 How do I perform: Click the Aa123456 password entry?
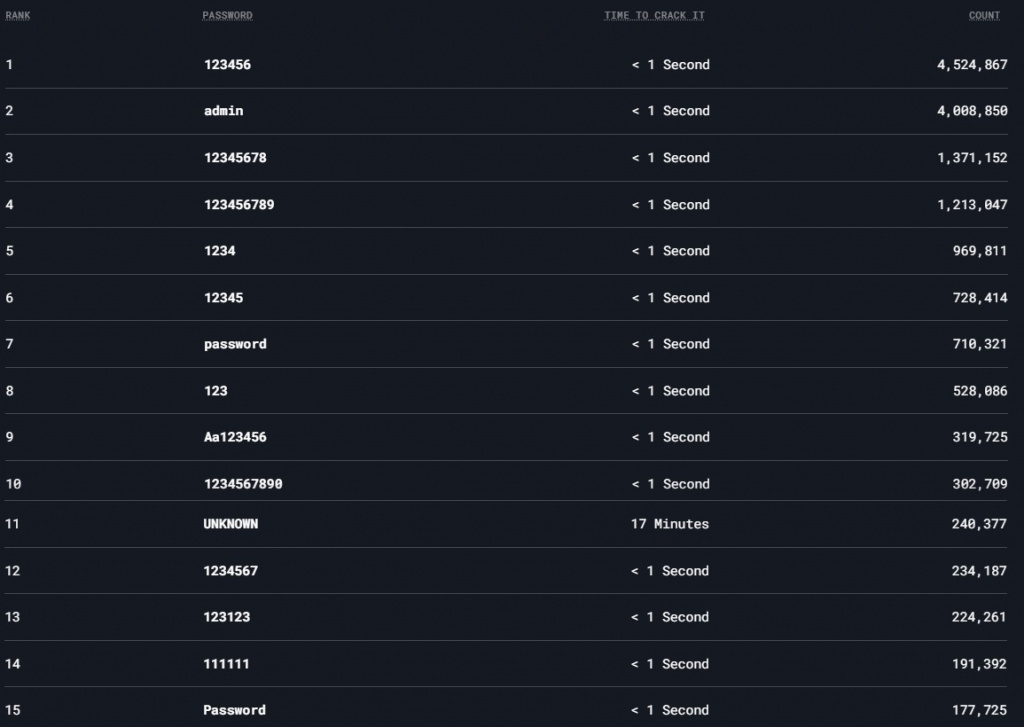pos(235,437)
